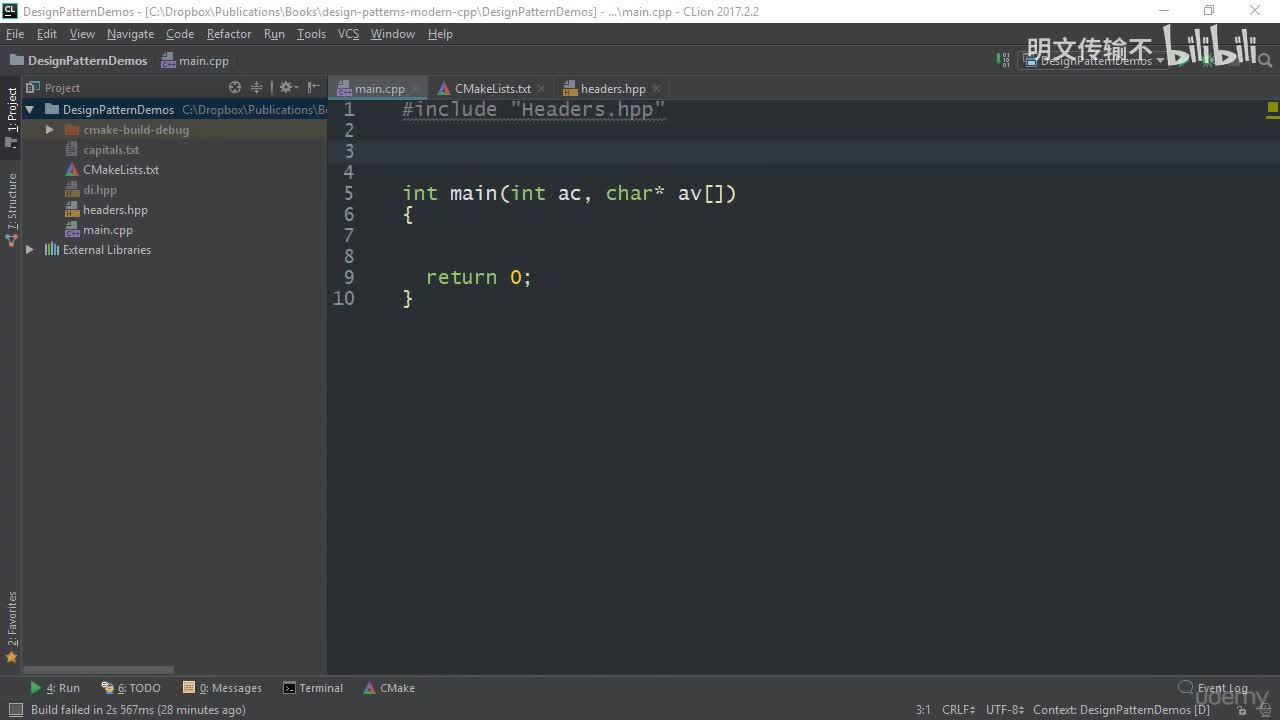Open the CMake tool window
This screenshot has height=720, width=1280.
[389, 688]
